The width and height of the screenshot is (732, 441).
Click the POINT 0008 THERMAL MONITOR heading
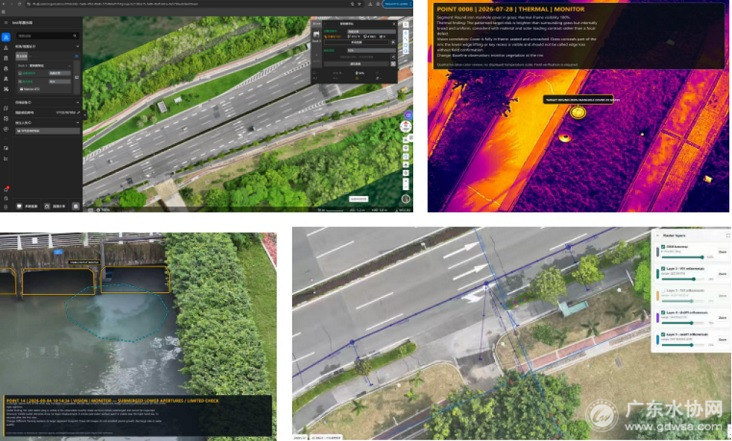tap(510, 9)
